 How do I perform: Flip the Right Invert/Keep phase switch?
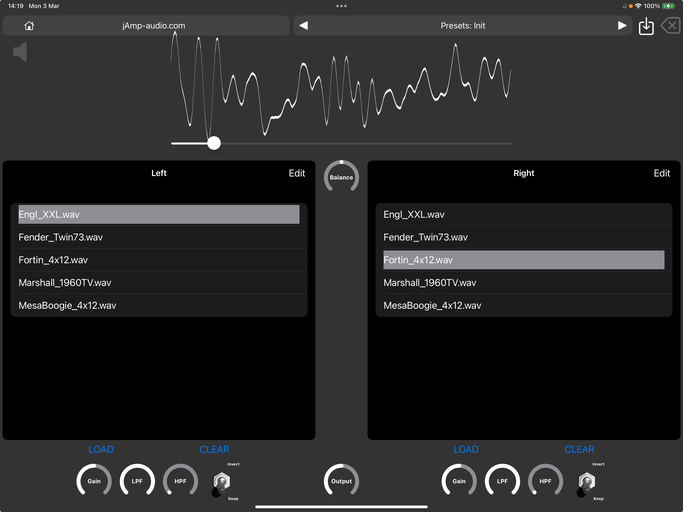pos(587,483)
